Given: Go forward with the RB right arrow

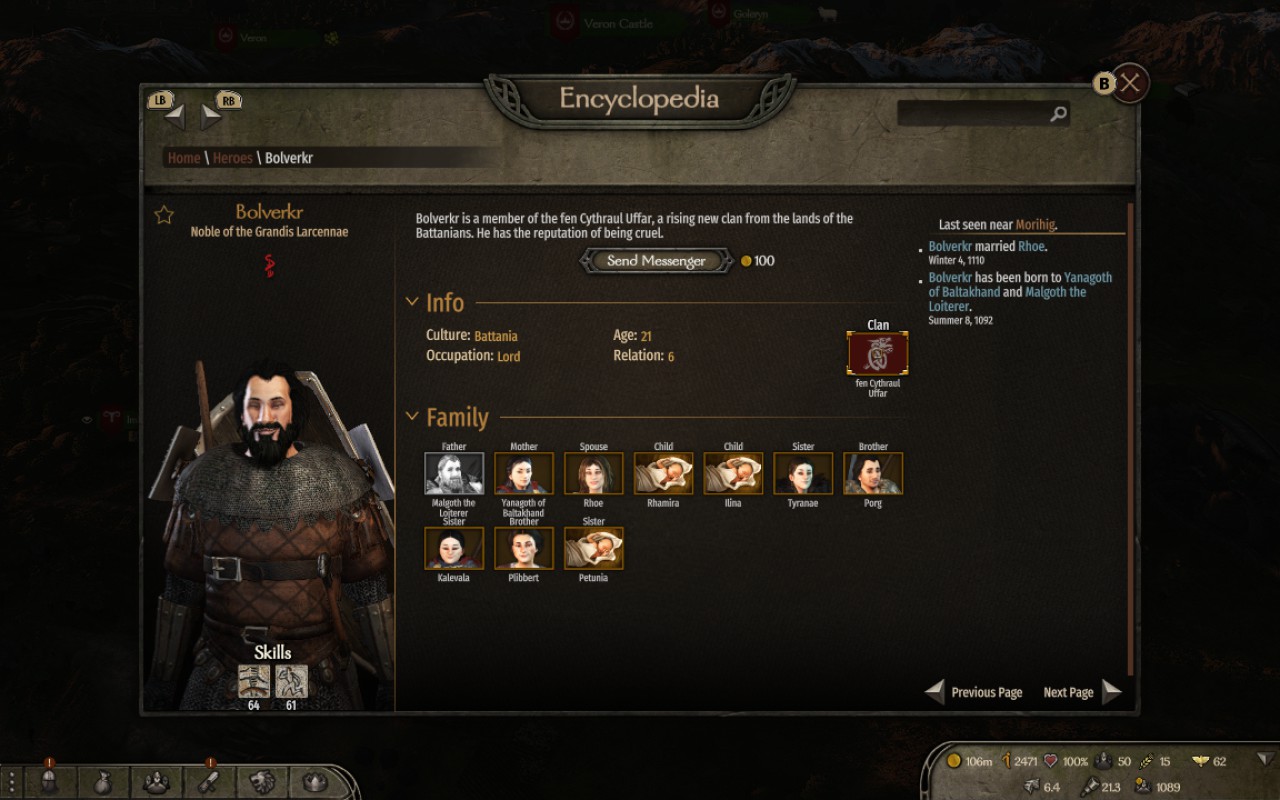Looking at the screenshot, I should pyautogui.click(x=210, y=117).
